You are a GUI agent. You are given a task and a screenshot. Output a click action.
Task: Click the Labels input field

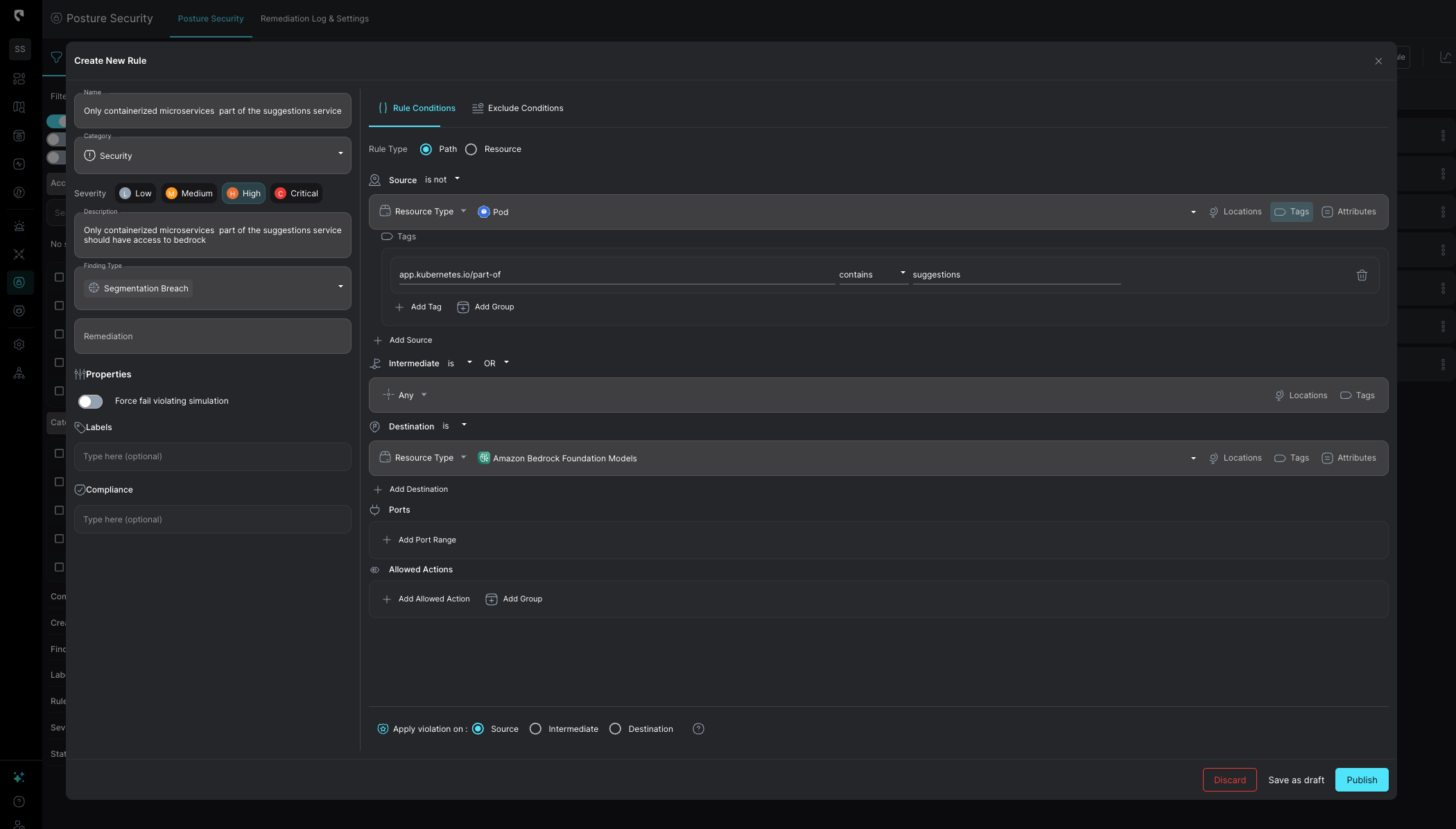tap(212, 456)
